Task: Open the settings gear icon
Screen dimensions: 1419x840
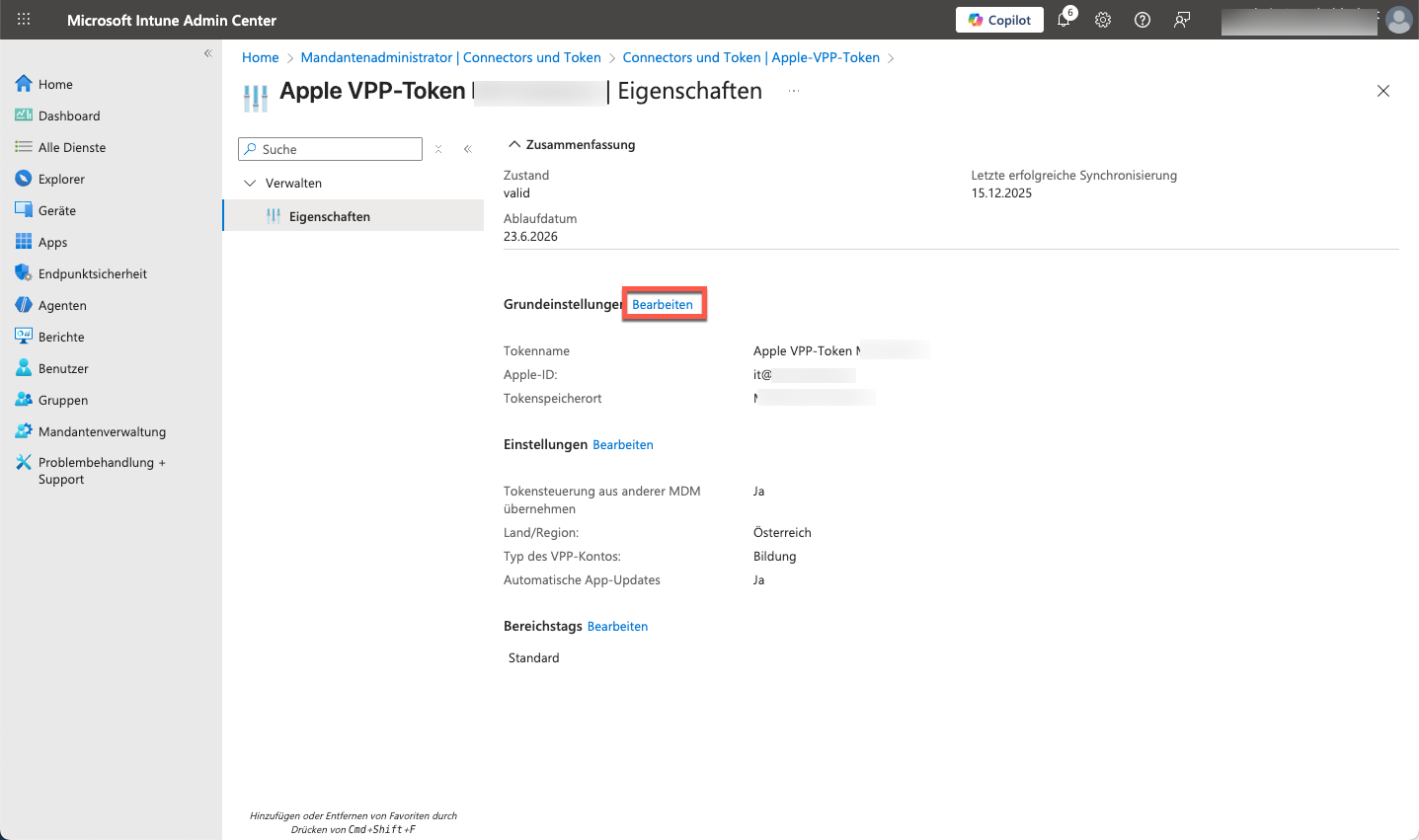Action: (1103, 20)
